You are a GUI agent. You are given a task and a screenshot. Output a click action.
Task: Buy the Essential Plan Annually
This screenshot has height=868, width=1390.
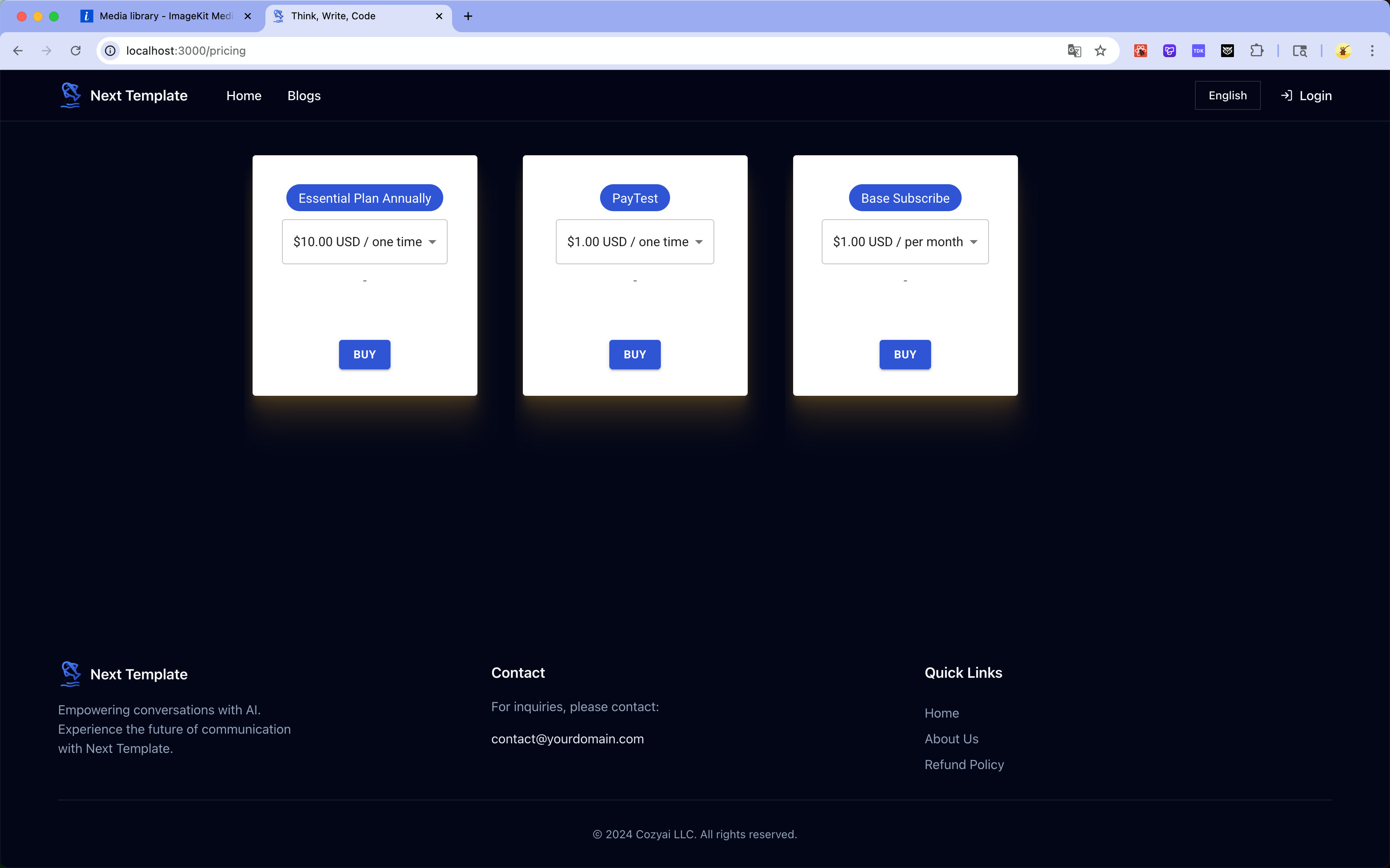pyautogui.click(x=364, y=354)
